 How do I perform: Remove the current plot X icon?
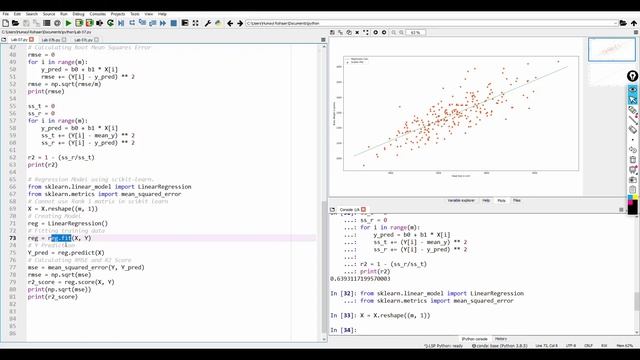point(357,32)
